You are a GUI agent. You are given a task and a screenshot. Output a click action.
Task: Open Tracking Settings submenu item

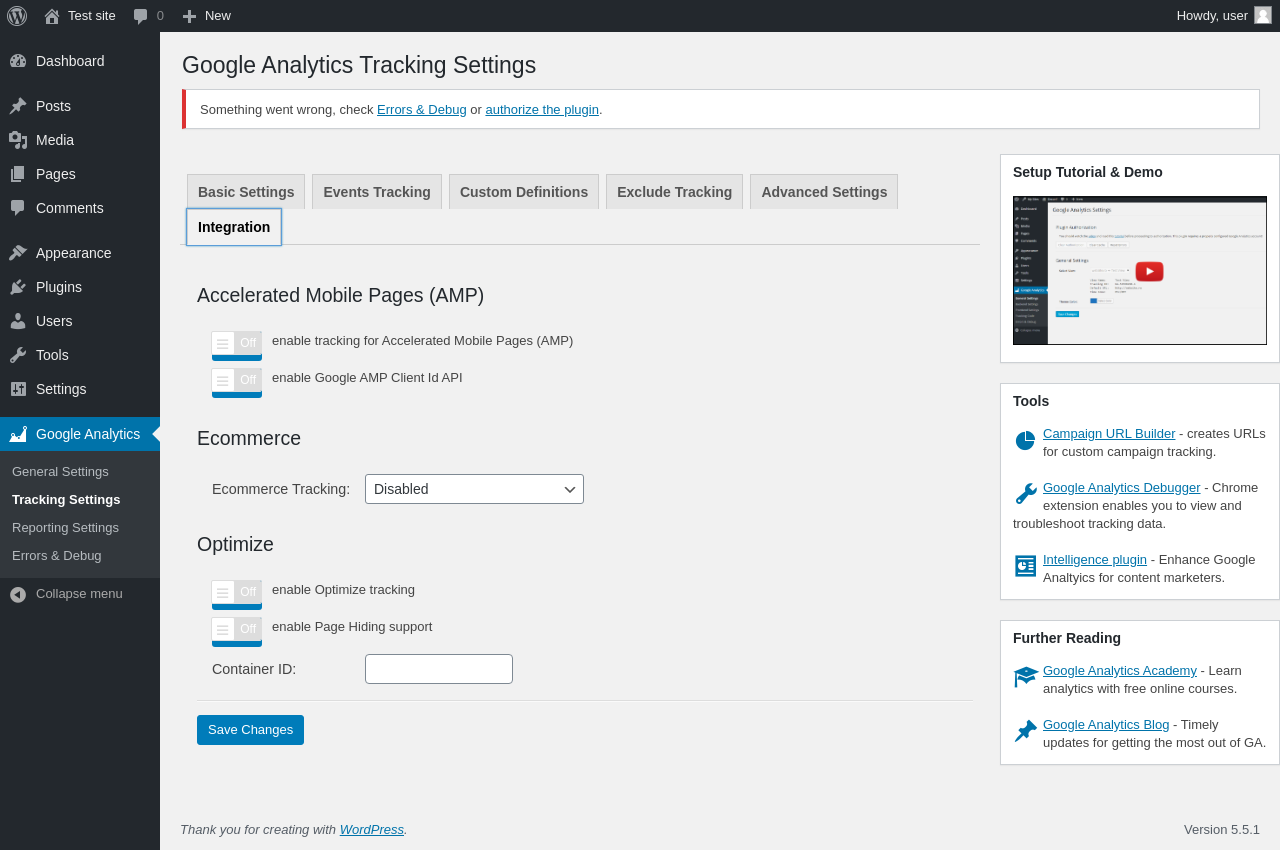tap(66, 500)
